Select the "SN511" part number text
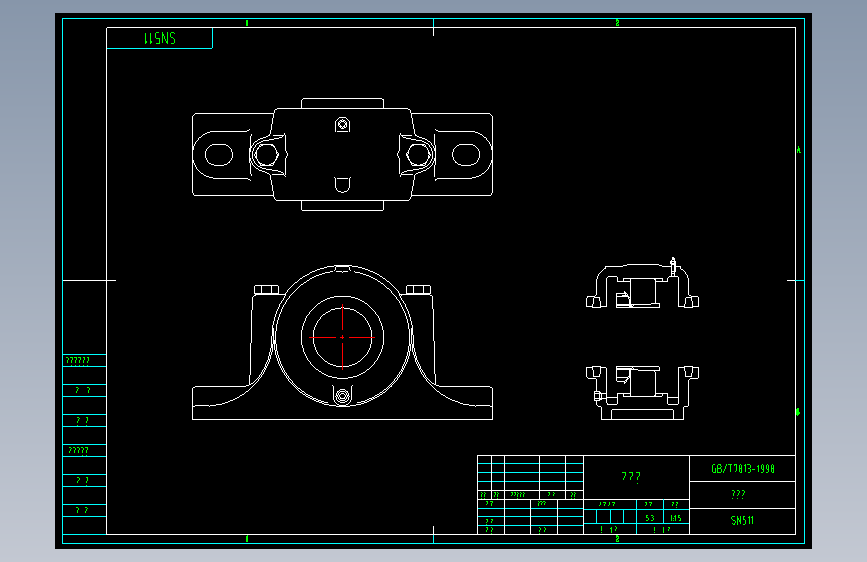 (x=742, y=521)
